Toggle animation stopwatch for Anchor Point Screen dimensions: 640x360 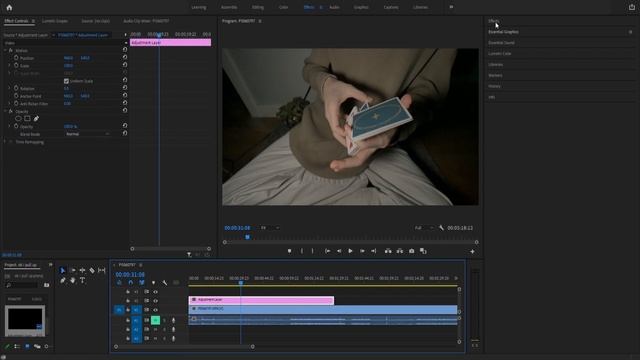(16, 96)
